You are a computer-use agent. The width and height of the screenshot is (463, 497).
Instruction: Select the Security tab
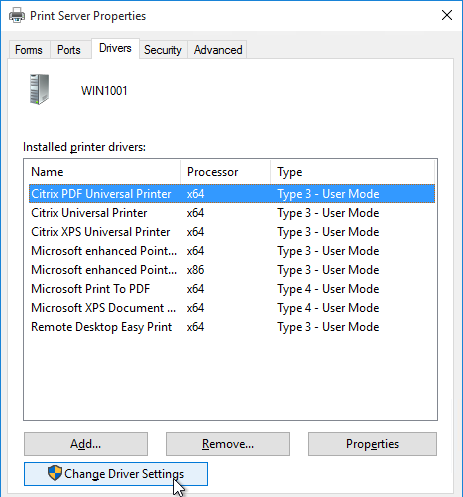(x=163, y=50)
